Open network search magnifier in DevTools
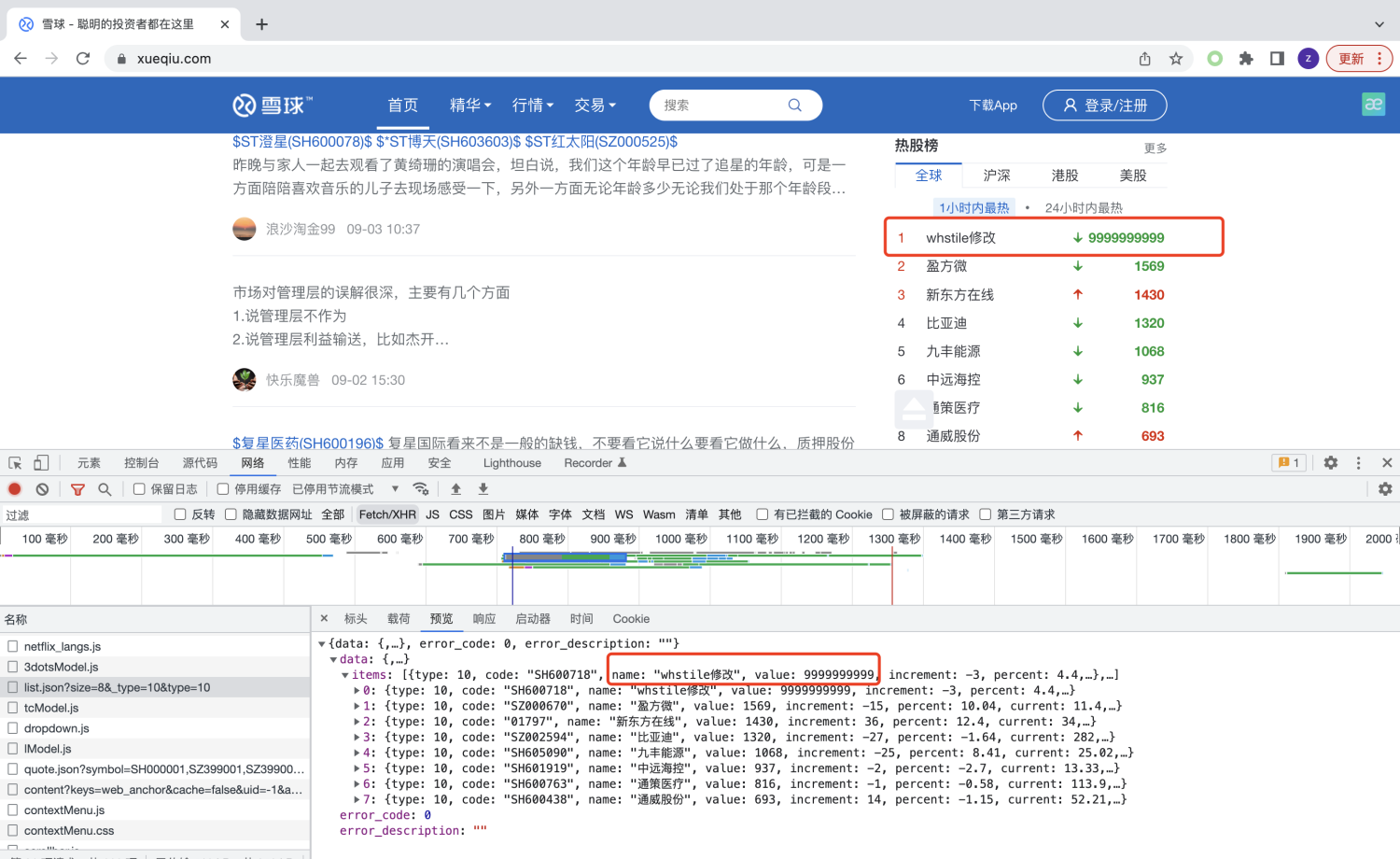Viewport: 1400px width, 859px height. click(x=105, y=489)
